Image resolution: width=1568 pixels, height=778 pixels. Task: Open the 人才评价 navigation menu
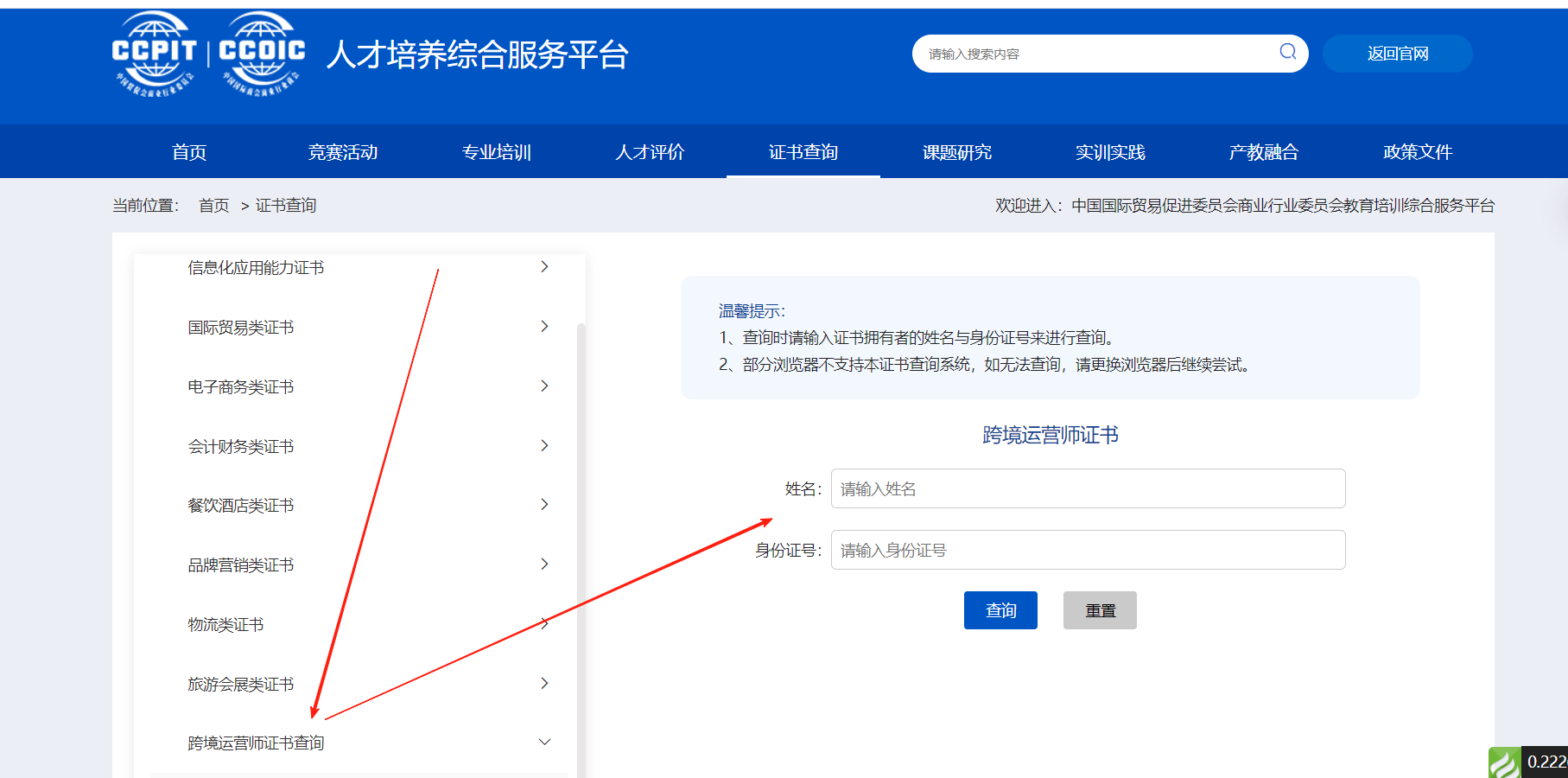650,152
